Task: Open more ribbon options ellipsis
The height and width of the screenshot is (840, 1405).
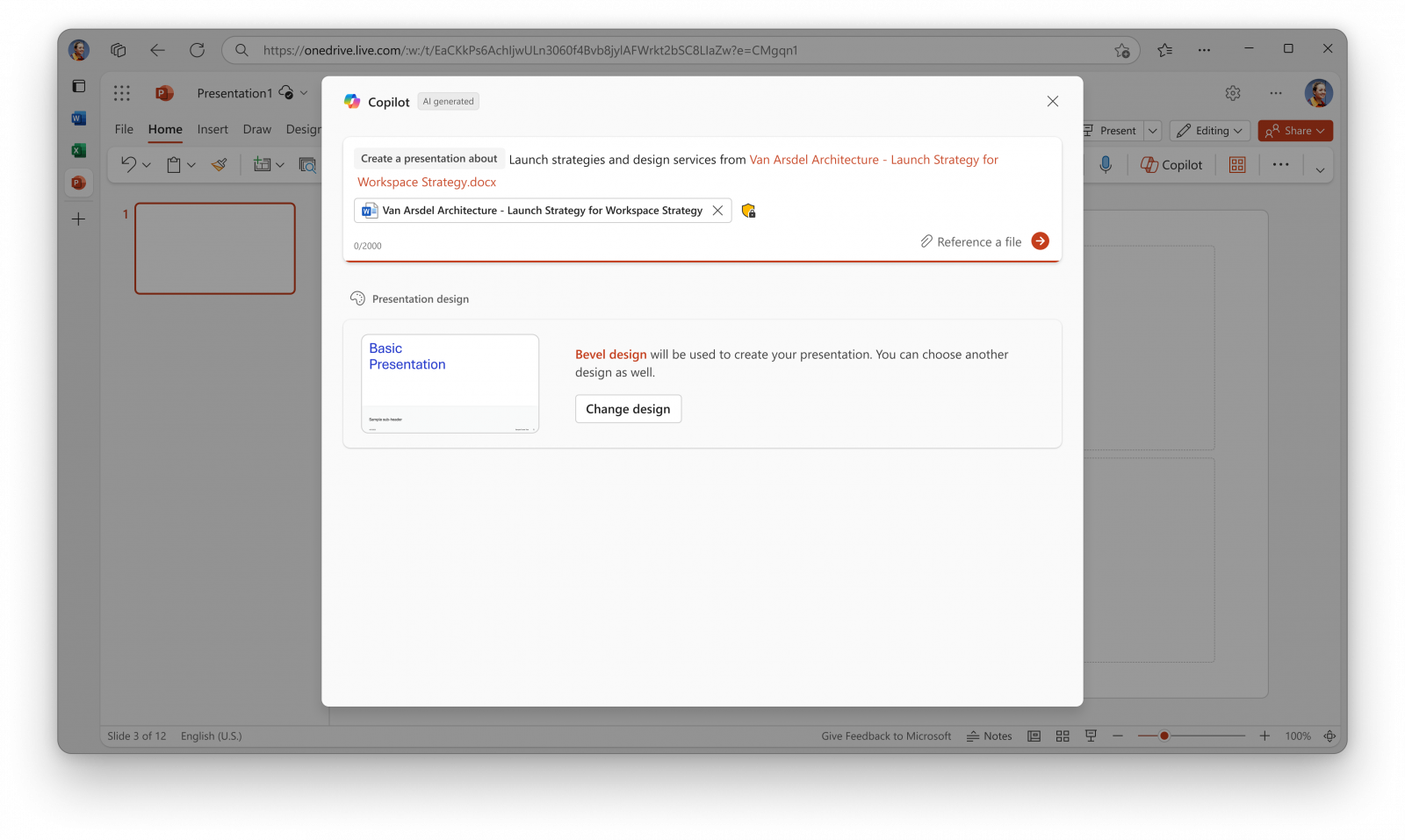Action: (x=1281, y=164)
